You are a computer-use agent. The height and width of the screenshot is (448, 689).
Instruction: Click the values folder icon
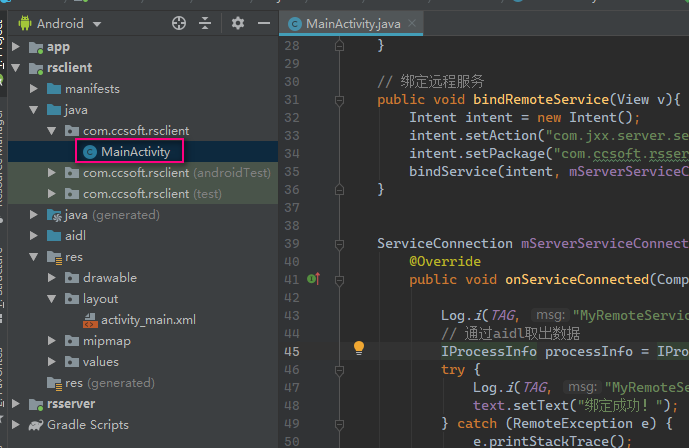(x=72, y=362)
